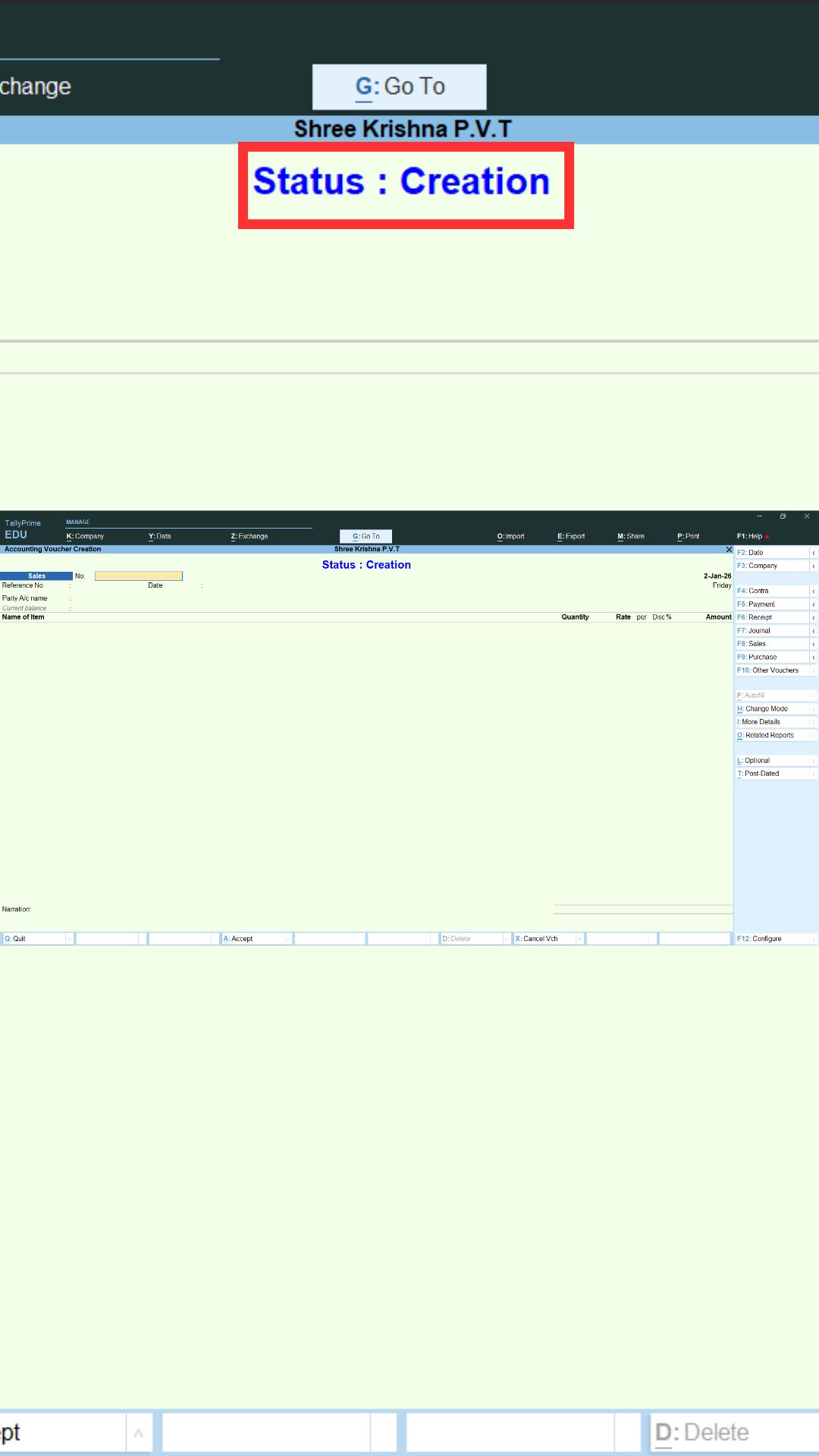Close the Accounting Voucher Creation screen with X

click(x=729, y=550)
